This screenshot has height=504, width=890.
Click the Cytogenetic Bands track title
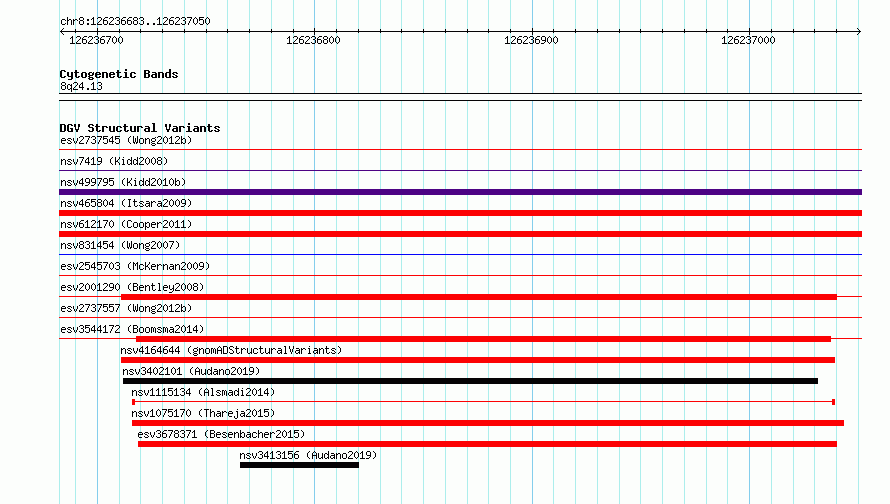coord(119,74)
